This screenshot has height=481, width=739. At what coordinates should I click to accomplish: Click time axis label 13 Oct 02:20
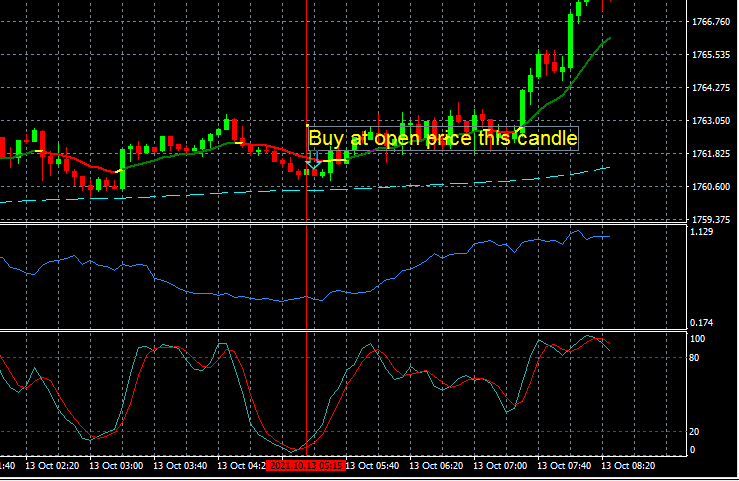pos(52,466)
